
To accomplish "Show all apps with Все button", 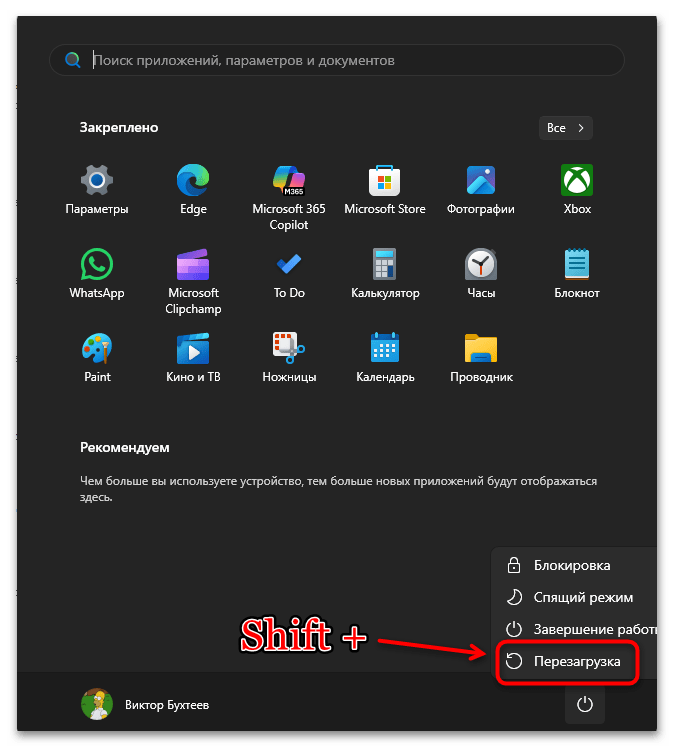I will (x=565, y=128).
